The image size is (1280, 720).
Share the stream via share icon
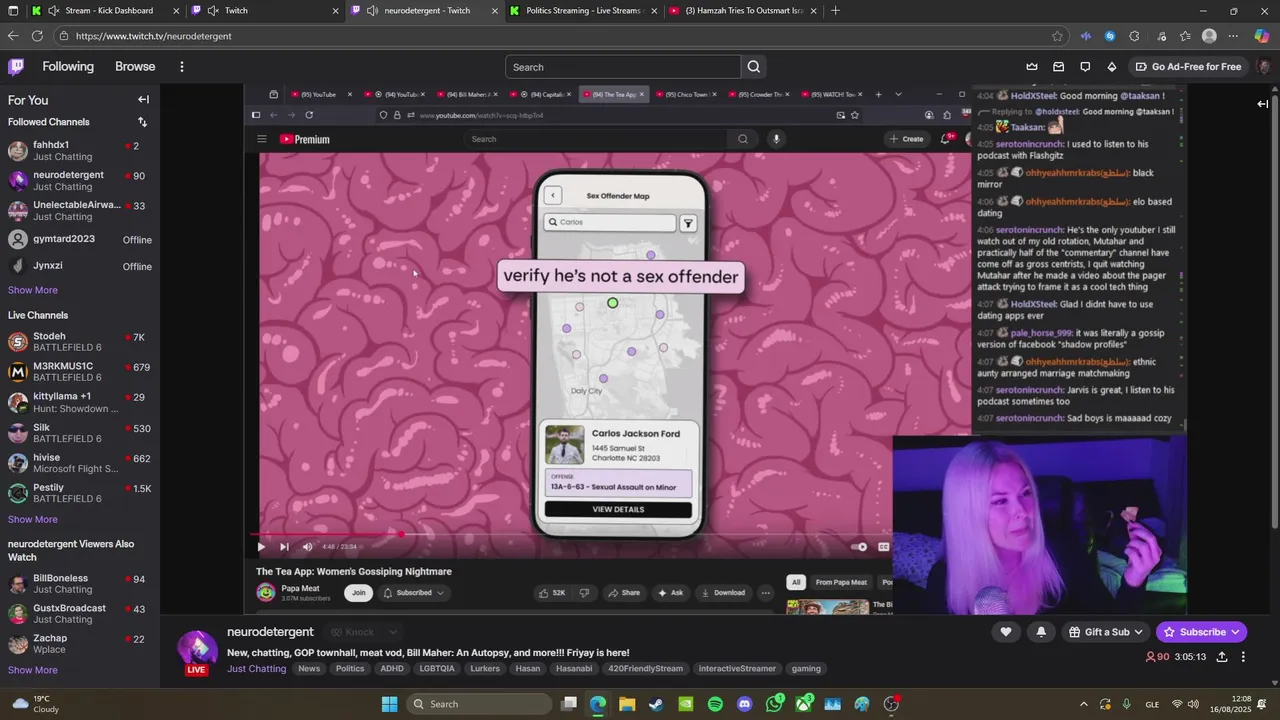(1222, 657)
